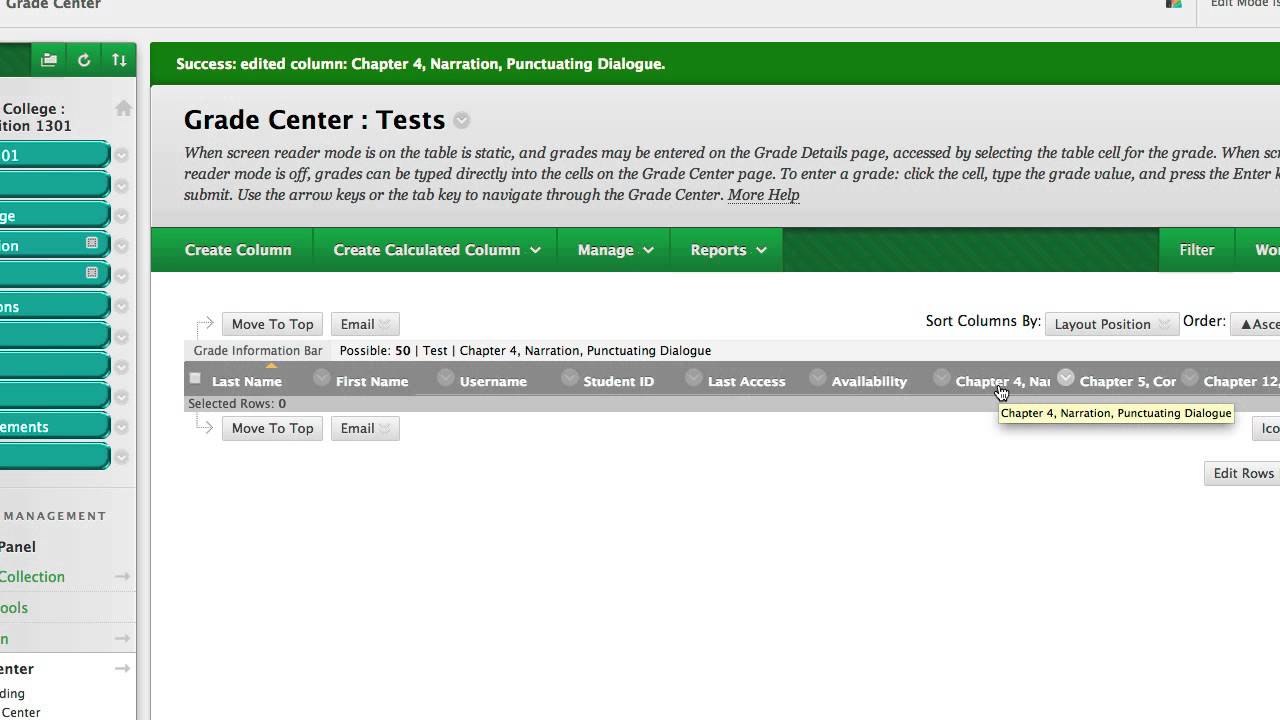The width and height of the screenshot is (1280, 720).
Task: Open the Last Name column options chevron
Action: [x=321, y=377]
